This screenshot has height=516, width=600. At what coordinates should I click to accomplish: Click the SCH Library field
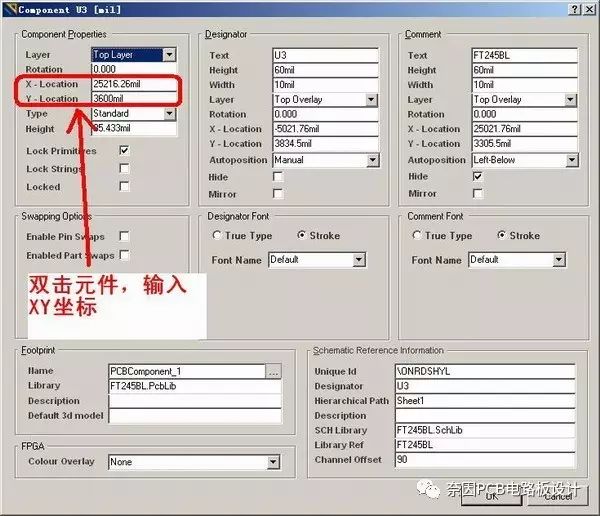(x=485, y=430)
